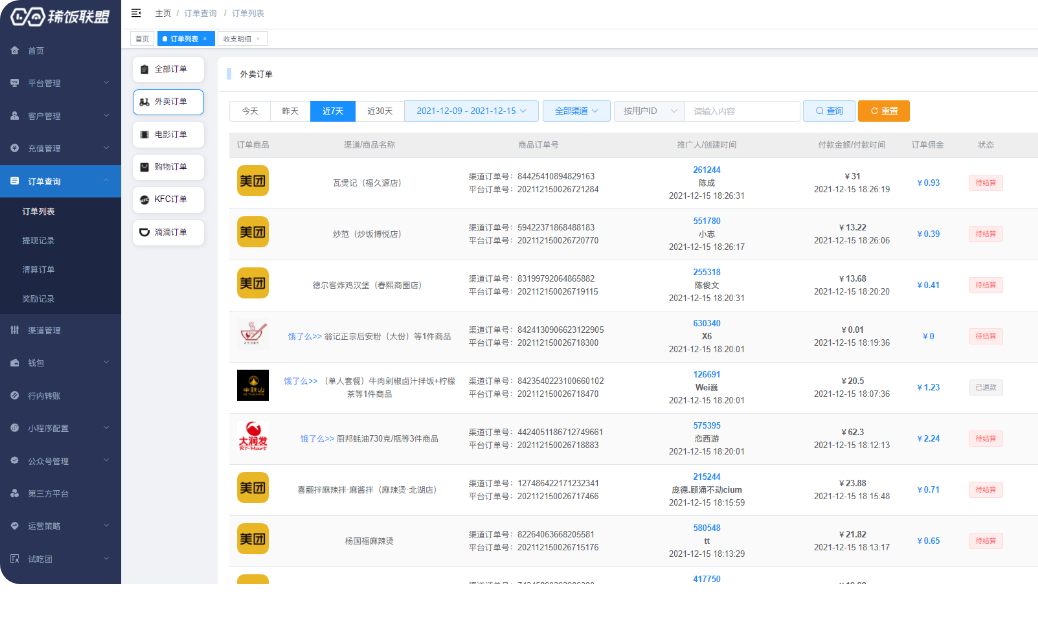Filter orders by 昨天
The width and height of the screenshot is (1038, 624).
pos(290,111)
